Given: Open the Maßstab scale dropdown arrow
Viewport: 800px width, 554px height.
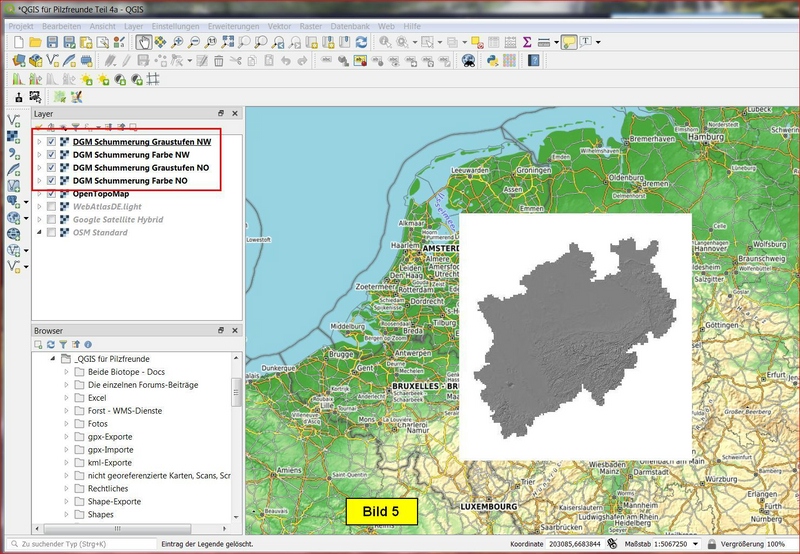Looking at the screenshot, I should [695, 544].
